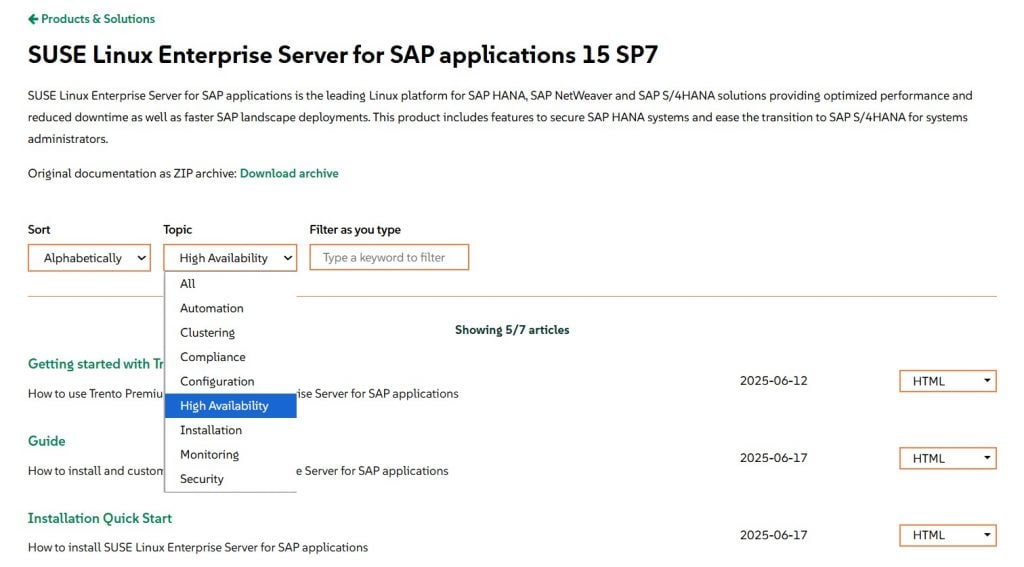
Task: Click Original documentation as ZIP archive text
Action: 132,173
